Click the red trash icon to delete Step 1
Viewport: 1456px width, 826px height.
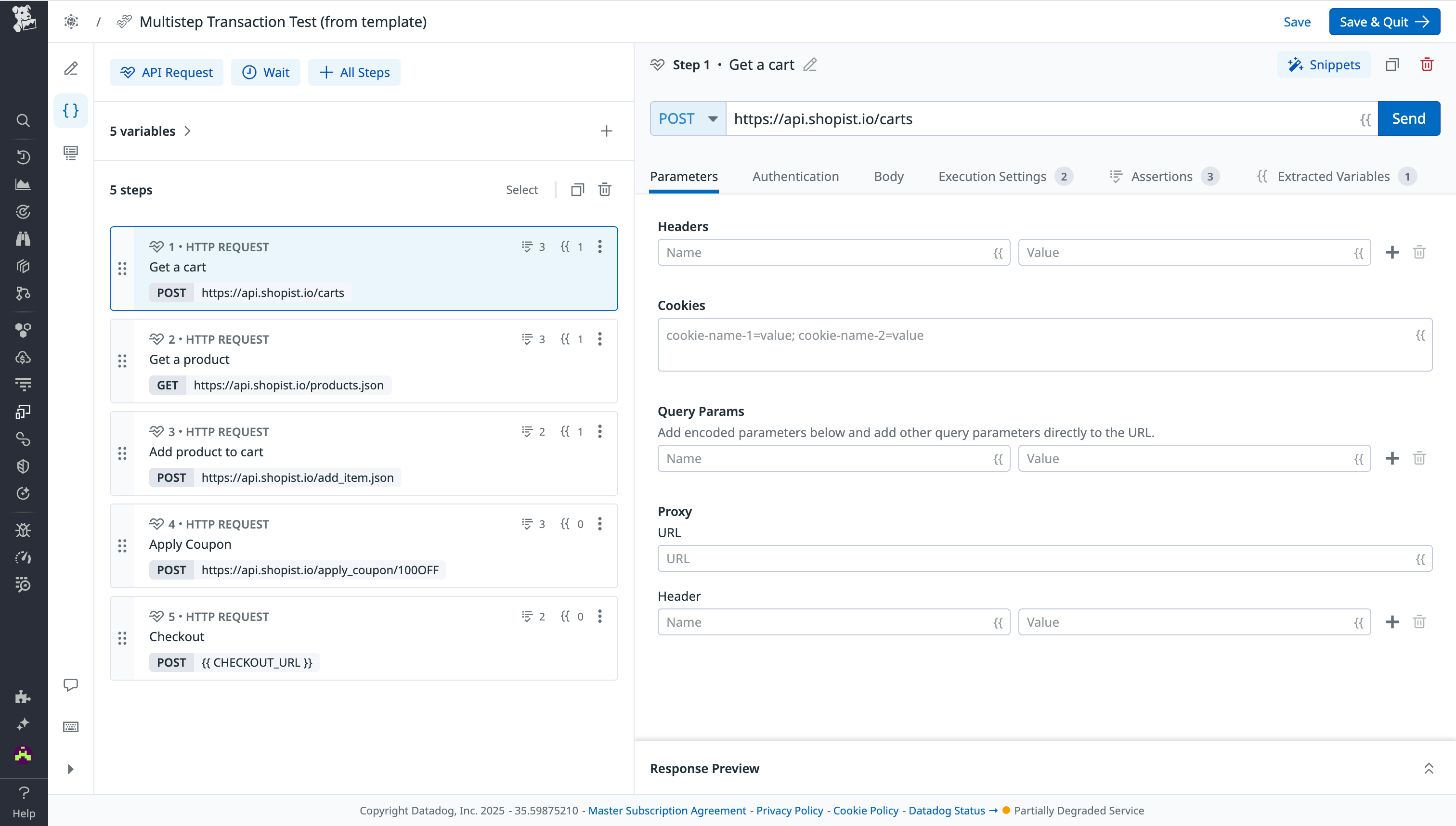click(x=1428, y=65)
